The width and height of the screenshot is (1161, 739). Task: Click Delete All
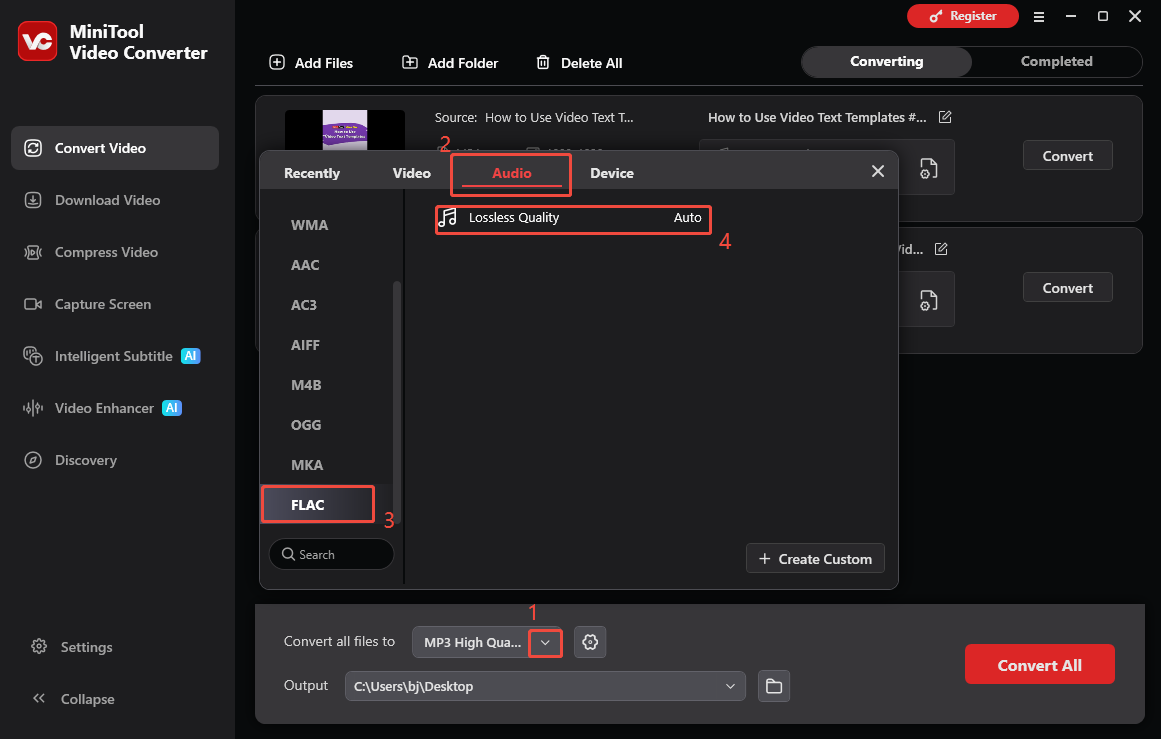tap(579, 63)
